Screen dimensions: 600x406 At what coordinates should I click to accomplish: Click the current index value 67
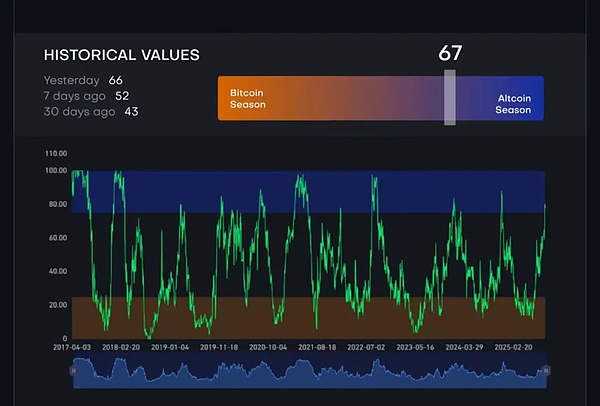(450, 54)
